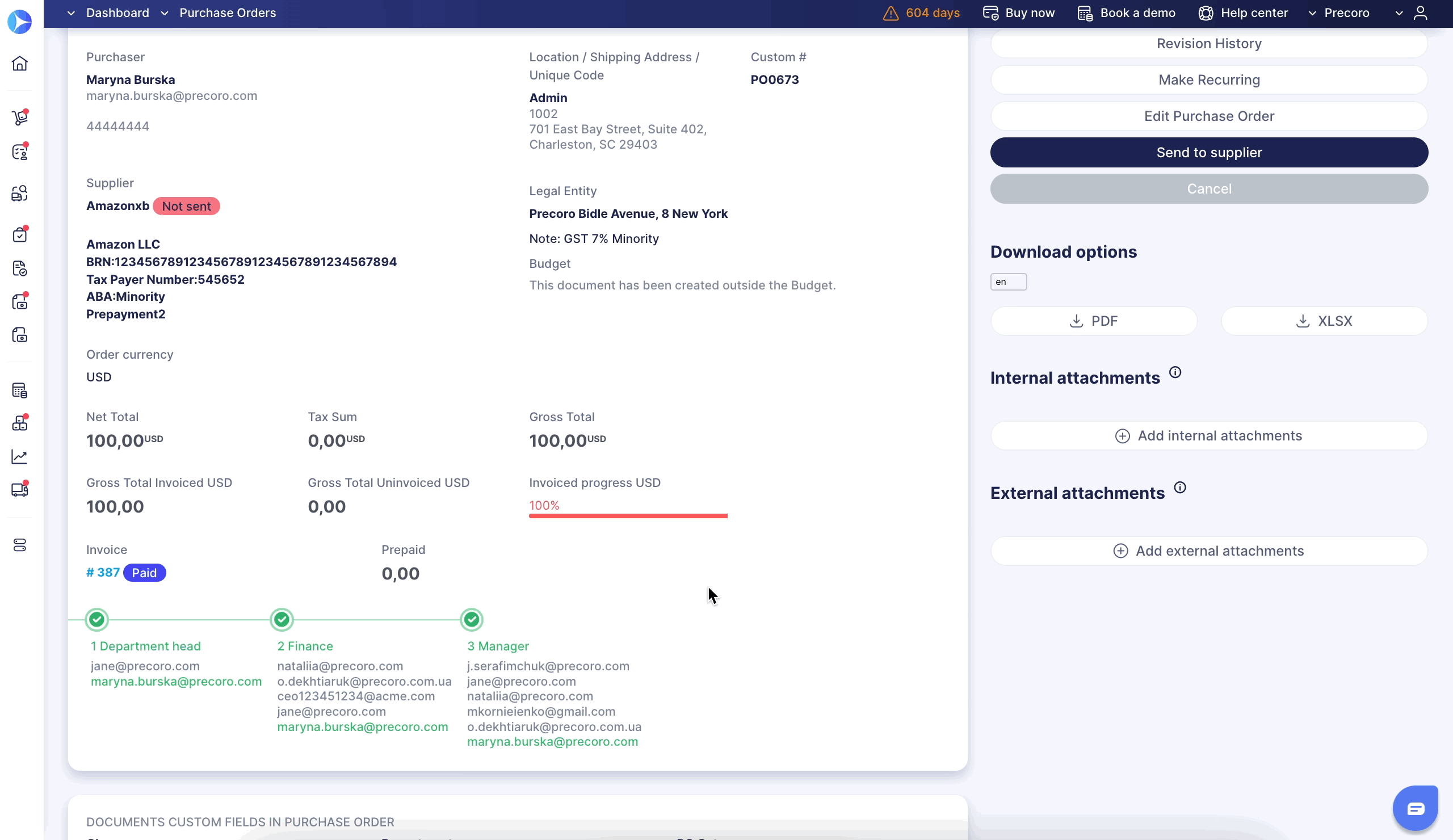Open the payment file icon with red dot

(20, 301)
